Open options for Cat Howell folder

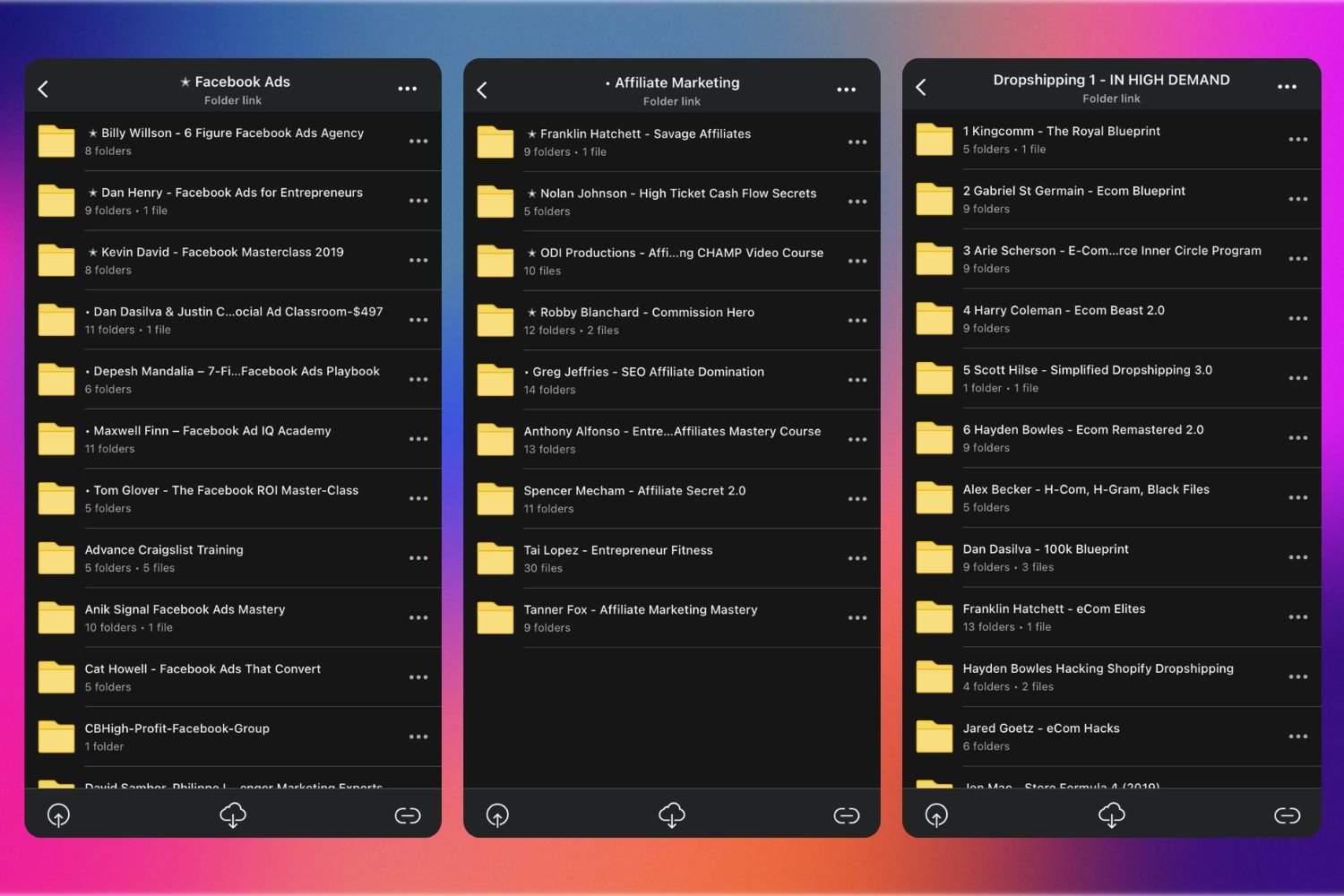418,677
